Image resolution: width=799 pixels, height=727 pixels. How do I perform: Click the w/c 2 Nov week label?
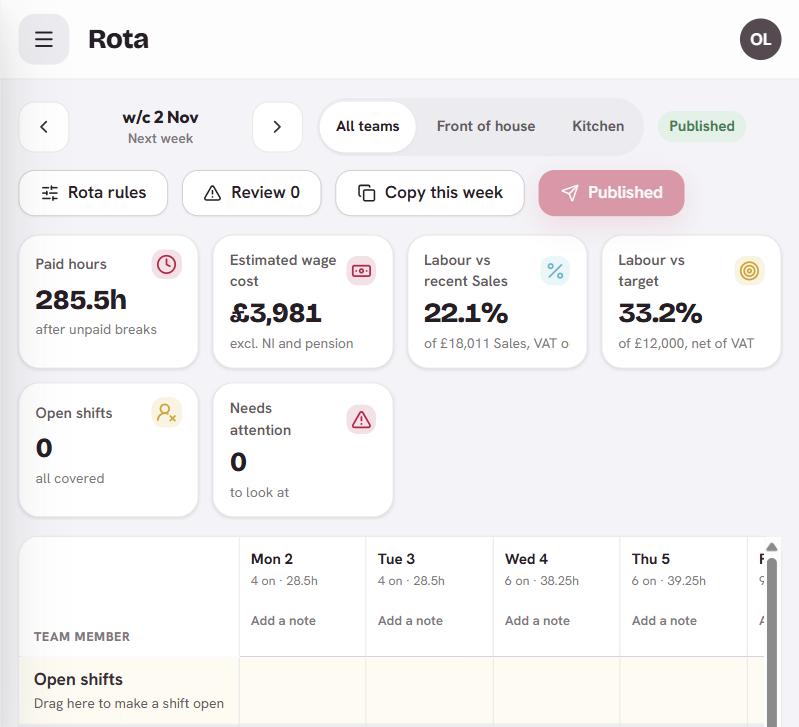[160, 117]
